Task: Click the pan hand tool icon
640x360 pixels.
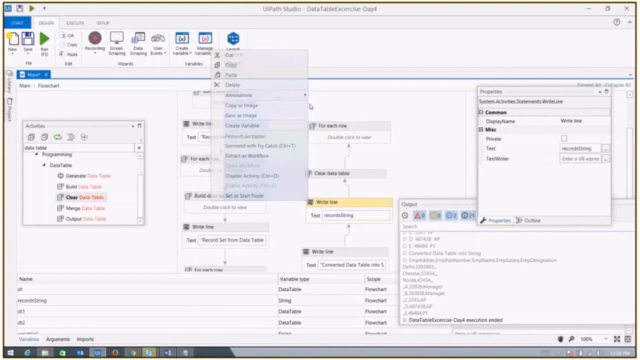Action: coord(560,339)
